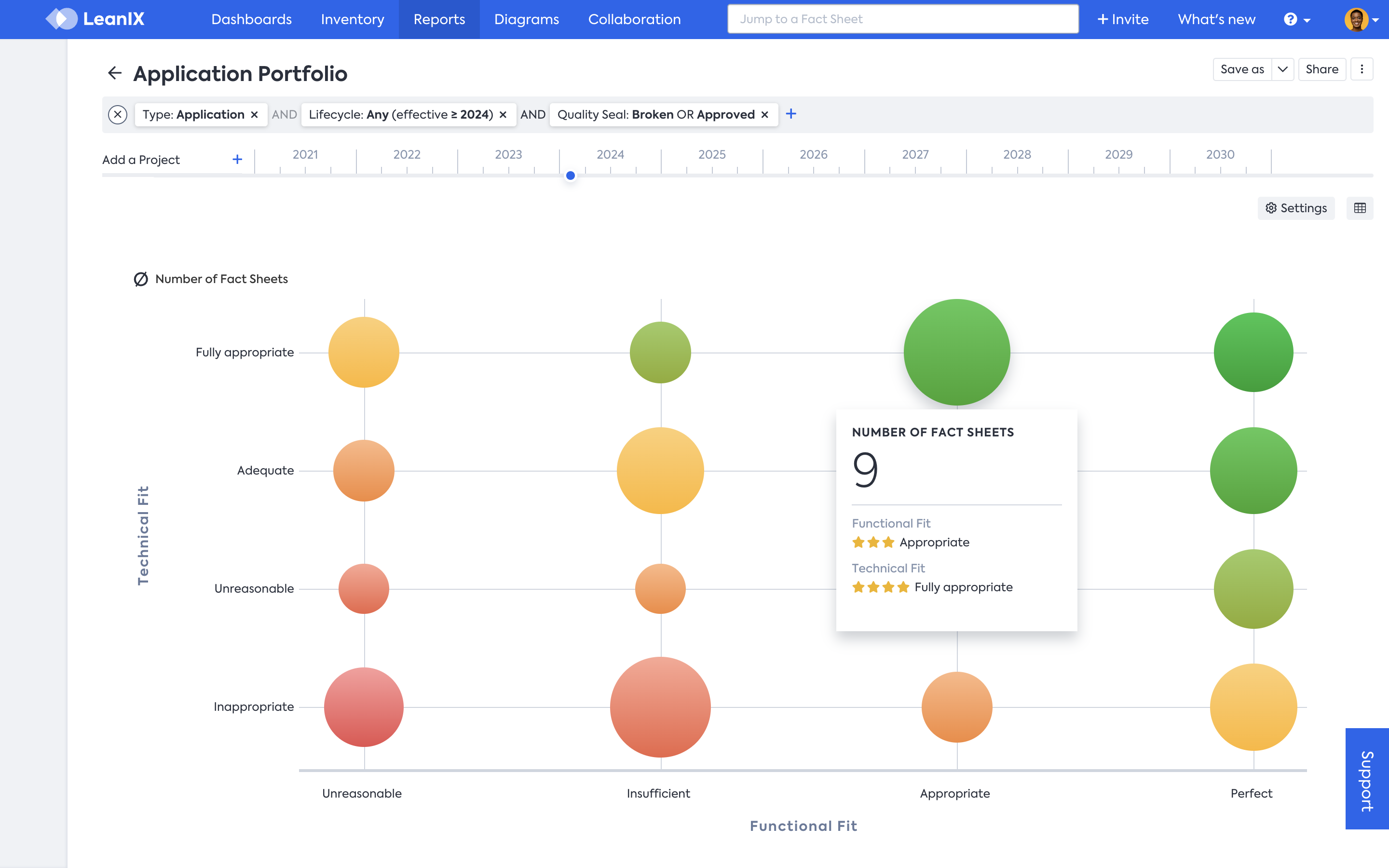This screenshot has width=1389, height=868.
Task: Click plus icon next to Add a Project
Action: 237,160
